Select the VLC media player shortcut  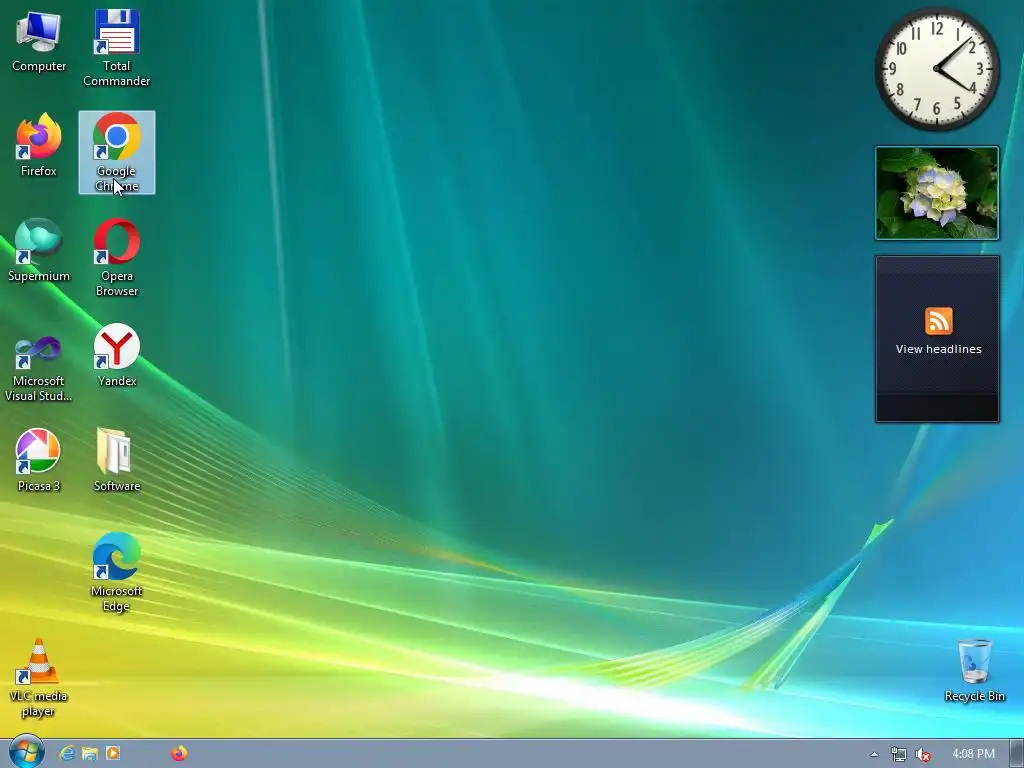[x=39, y=678]
